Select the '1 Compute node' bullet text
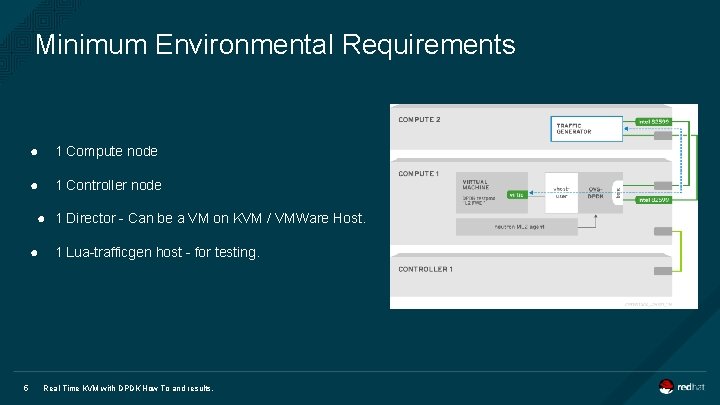 [x=107, y=151]
